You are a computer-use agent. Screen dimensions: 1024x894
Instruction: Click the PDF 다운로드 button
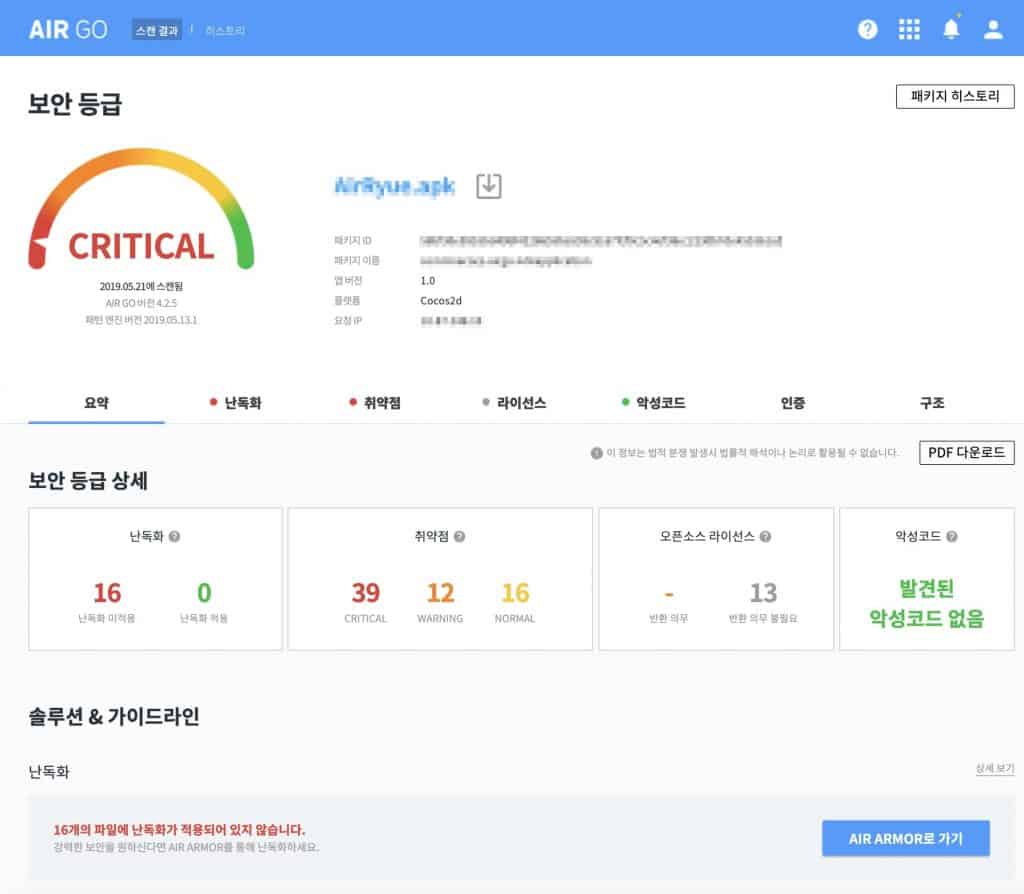click(x=967, y=452)
